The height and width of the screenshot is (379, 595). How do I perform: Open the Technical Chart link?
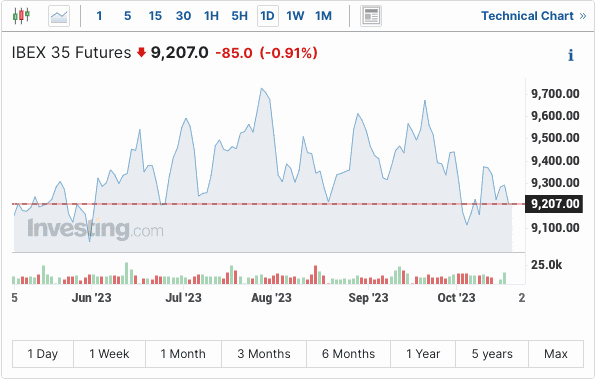pos(534,16)
